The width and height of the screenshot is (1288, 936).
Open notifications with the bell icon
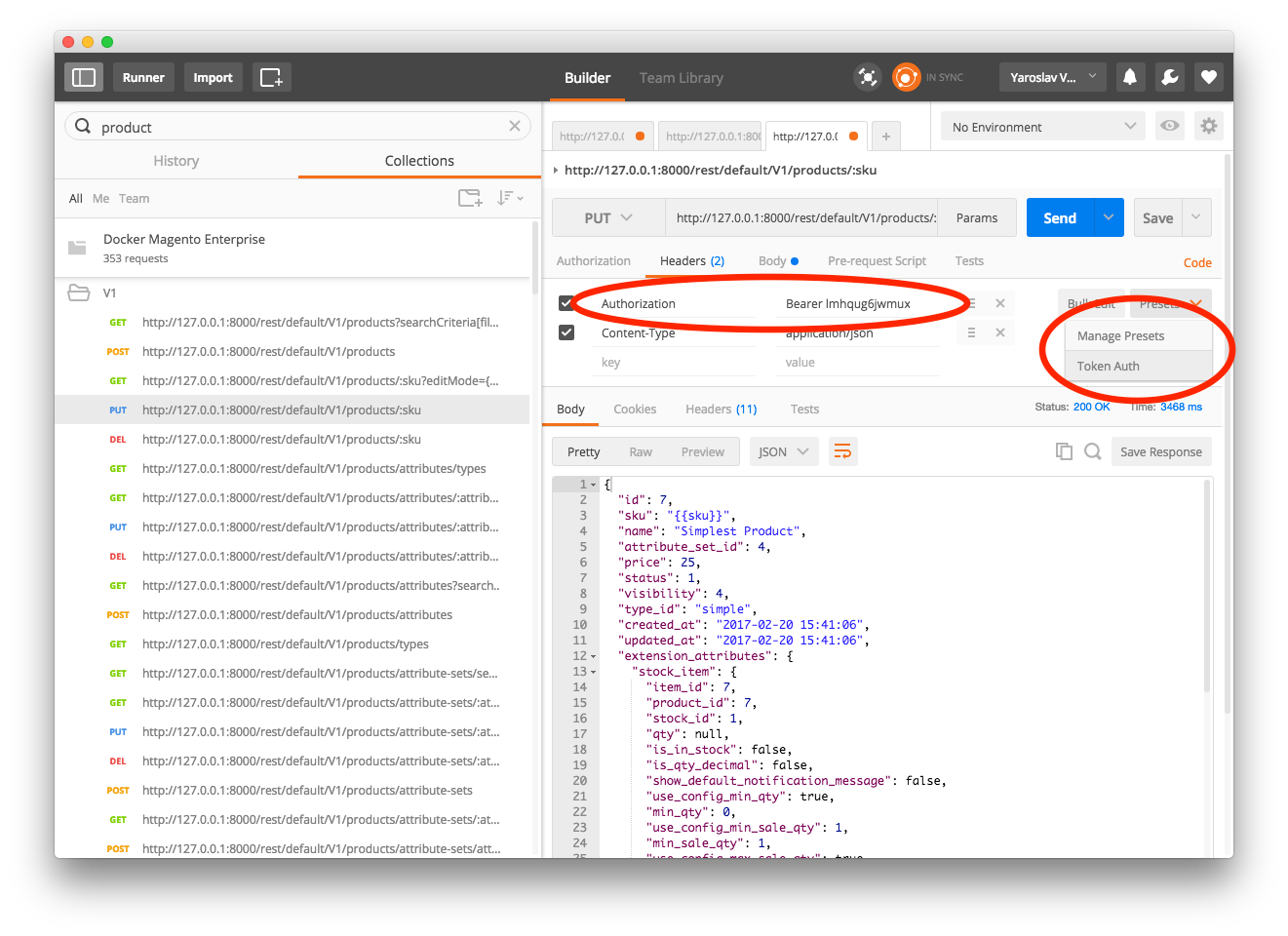click(1130, 76)
